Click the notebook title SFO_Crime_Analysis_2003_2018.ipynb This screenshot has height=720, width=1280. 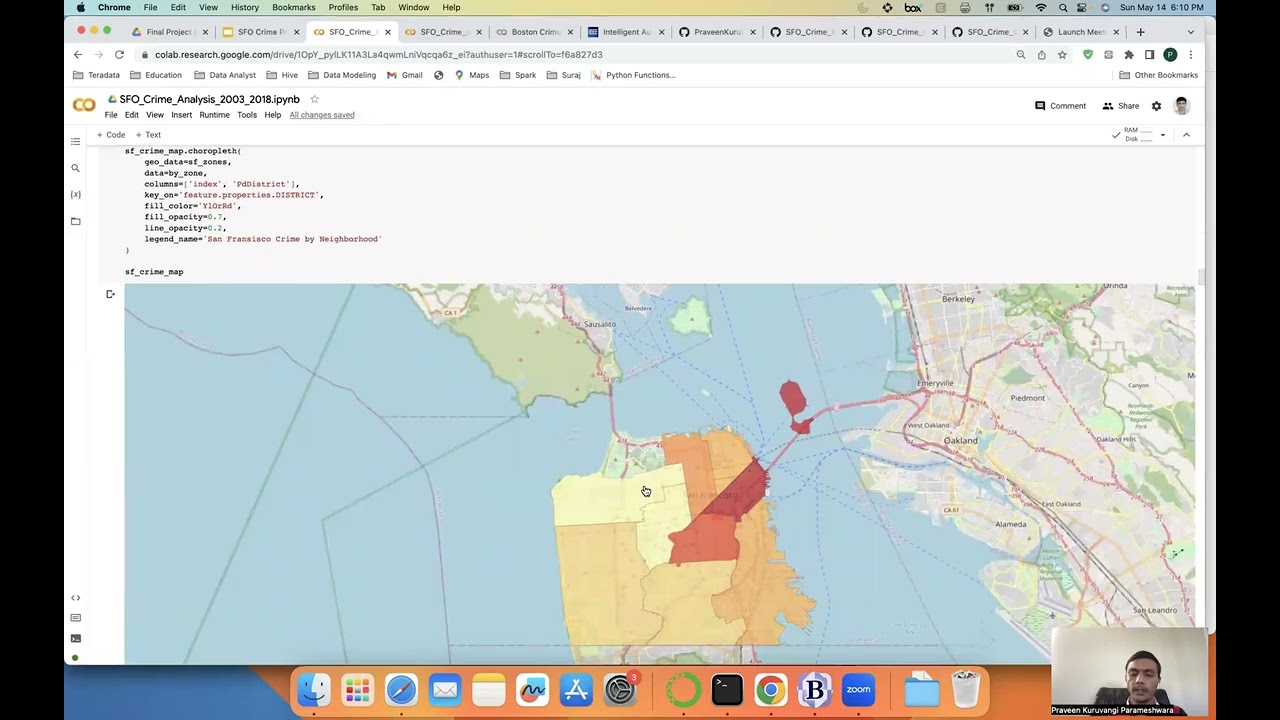(209, 99)
